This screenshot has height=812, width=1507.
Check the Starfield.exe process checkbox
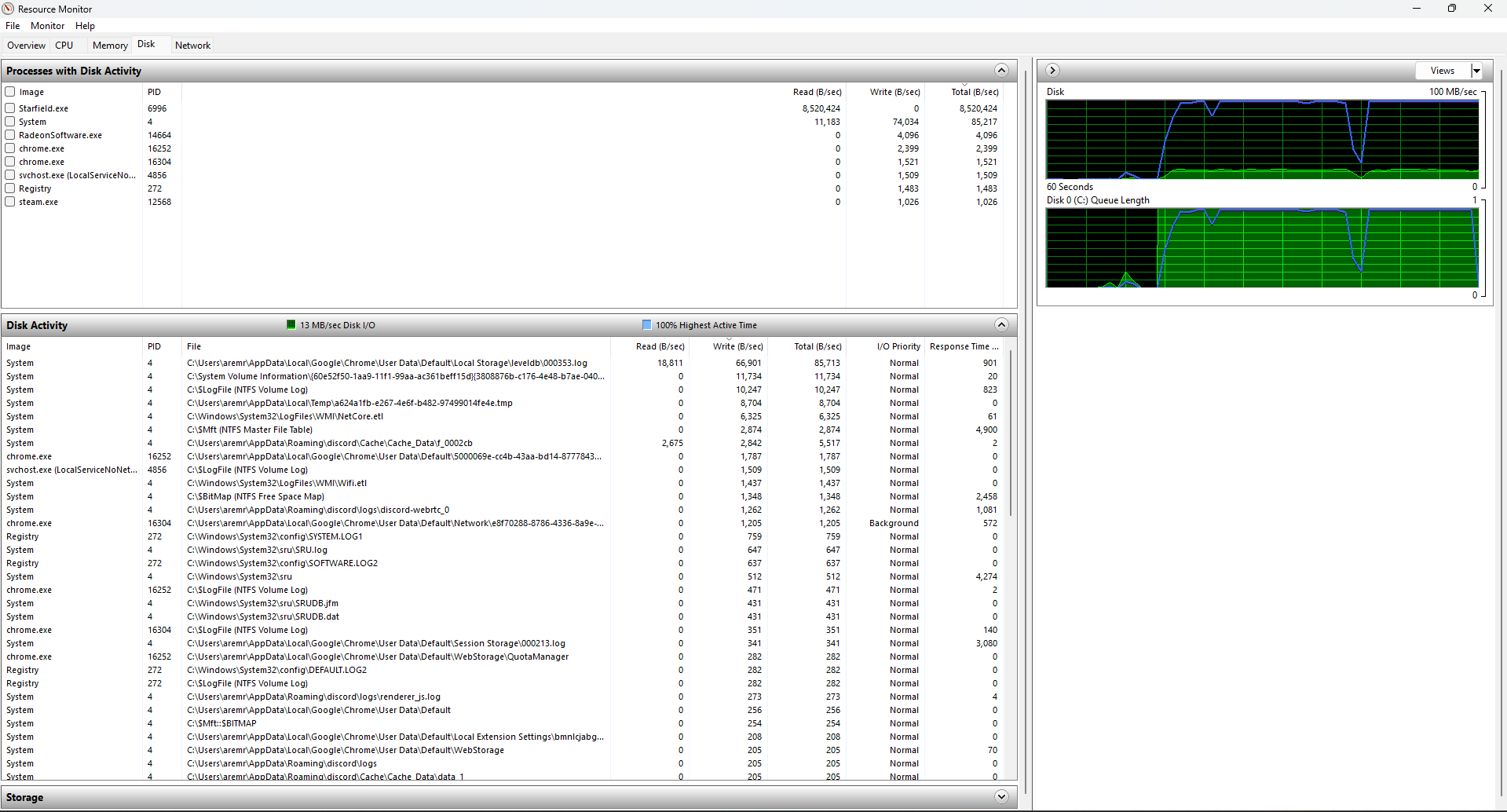point(10,108)
